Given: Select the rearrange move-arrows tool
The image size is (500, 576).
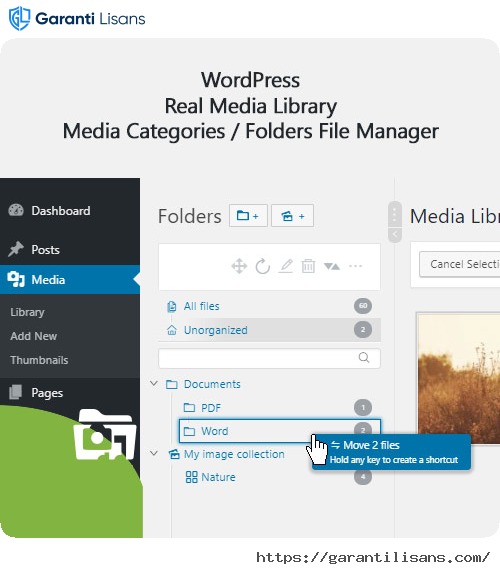Looking at the screenshot, I should click(239, 266).
